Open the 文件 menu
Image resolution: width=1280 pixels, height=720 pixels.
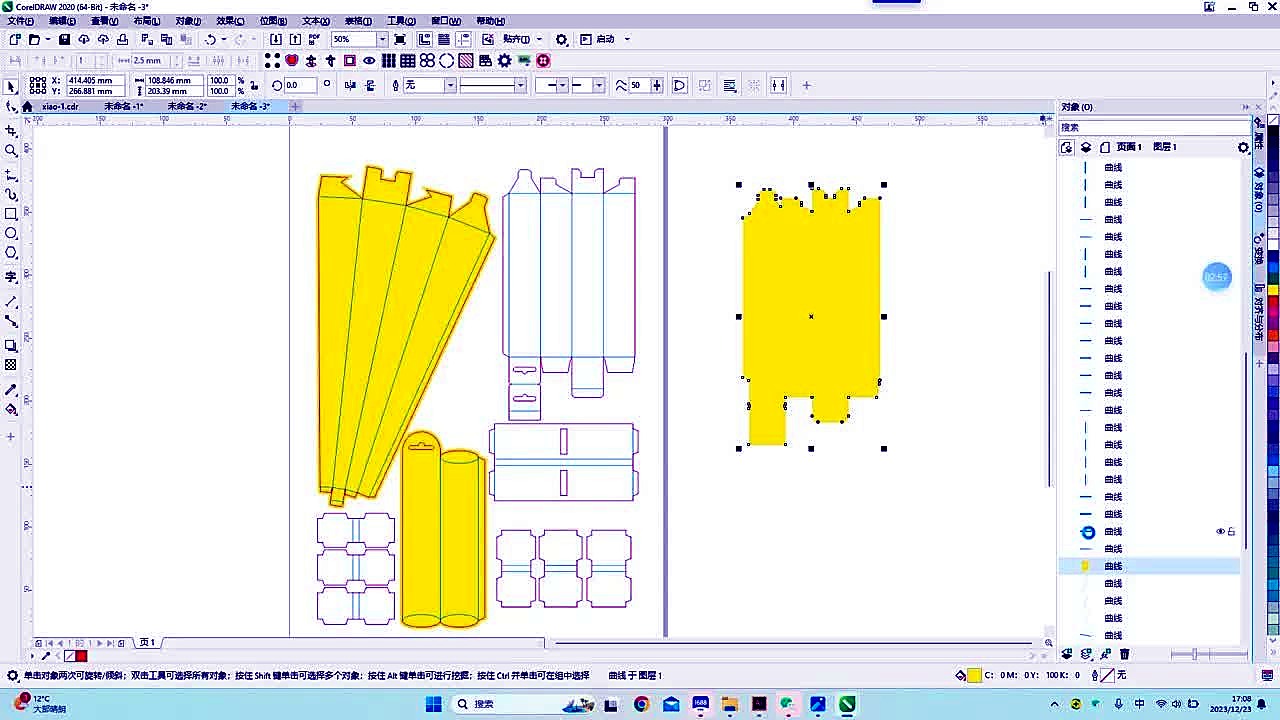(20, 21)
